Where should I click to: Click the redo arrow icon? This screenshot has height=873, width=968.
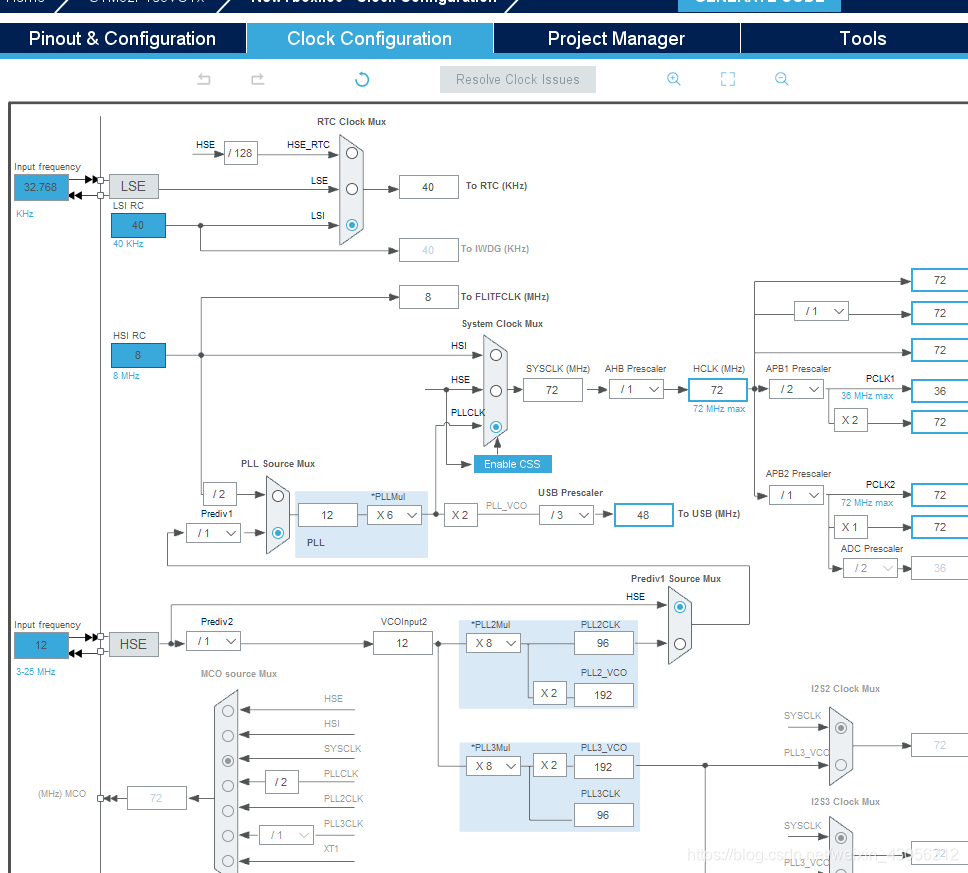(x=257, y=79)
